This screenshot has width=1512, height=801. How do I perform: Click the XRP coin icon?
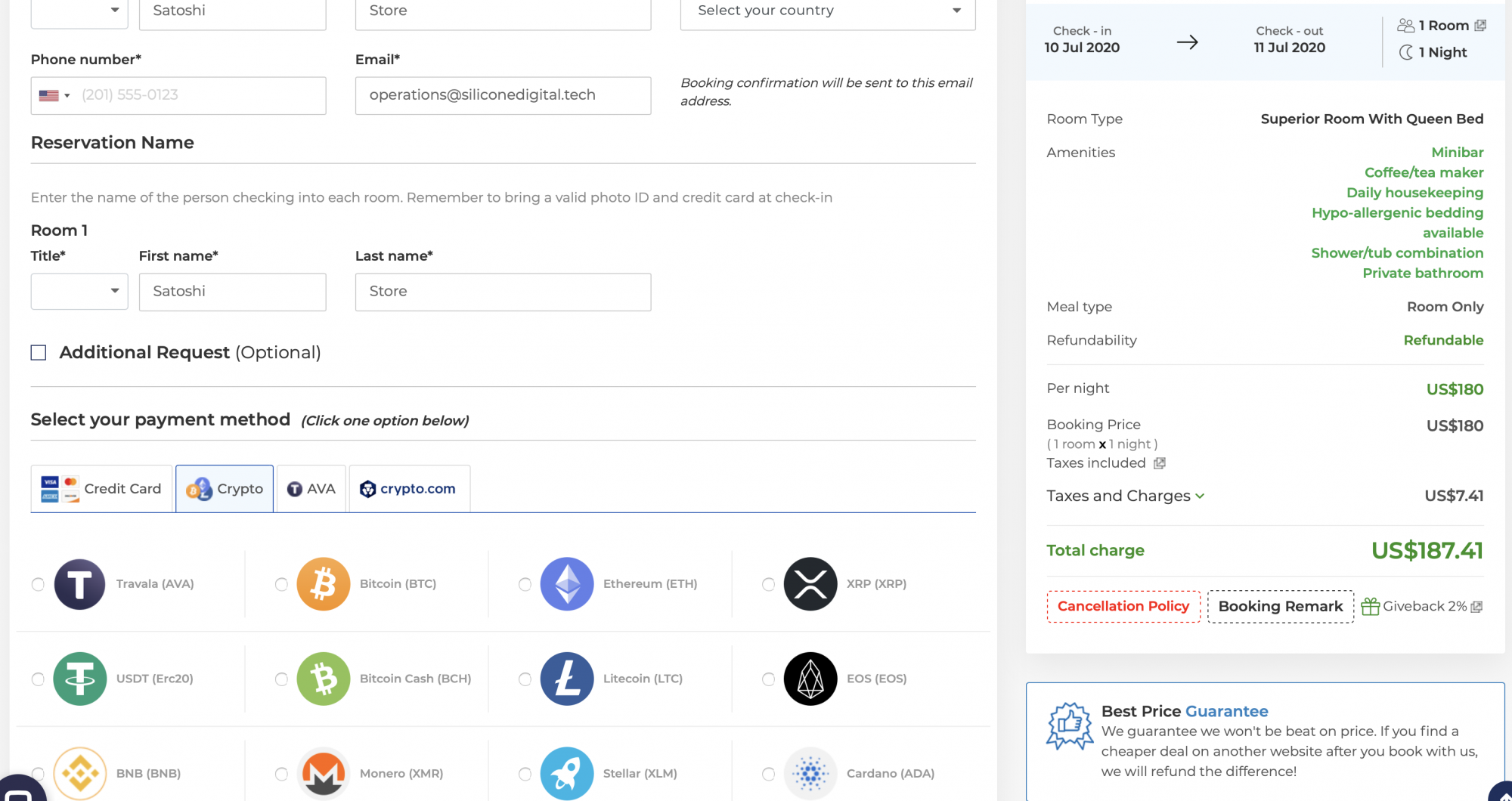[x=810, y=584]
